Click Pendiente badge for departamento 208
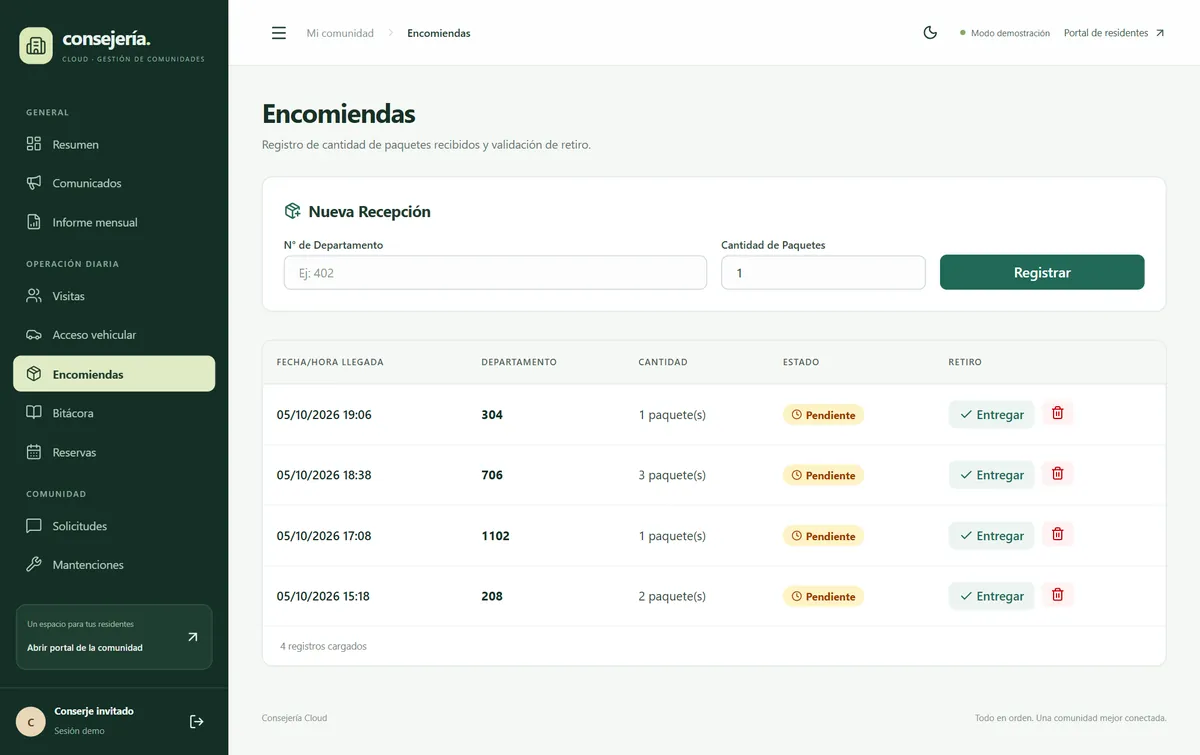This screenshot has width=1200, height=755. 823,596
